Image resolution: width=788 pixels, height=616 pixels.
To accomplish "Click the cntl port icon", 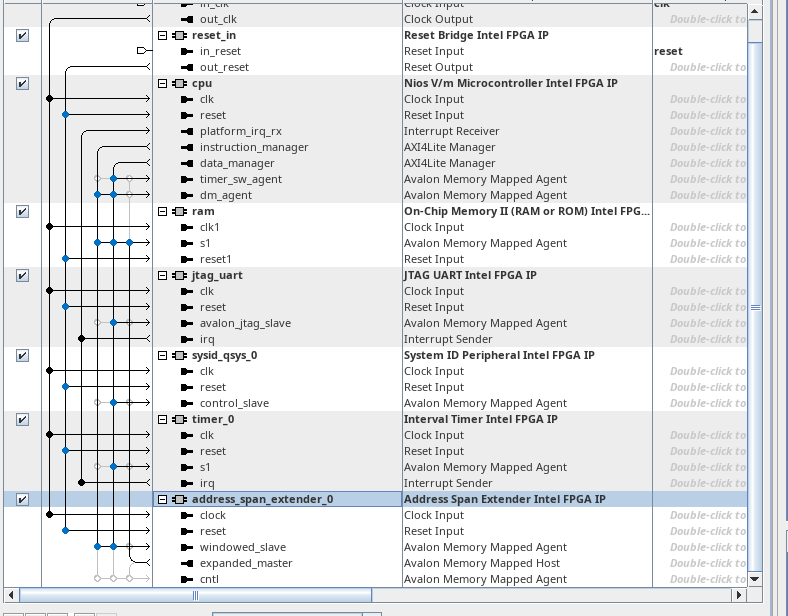I will coord(187,579).
